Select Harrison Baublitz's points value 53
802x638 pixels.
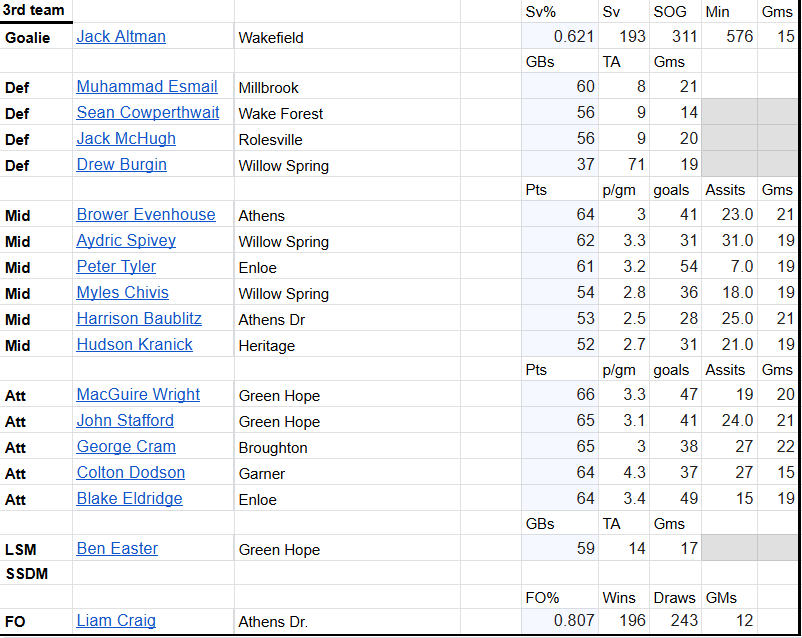560,319
